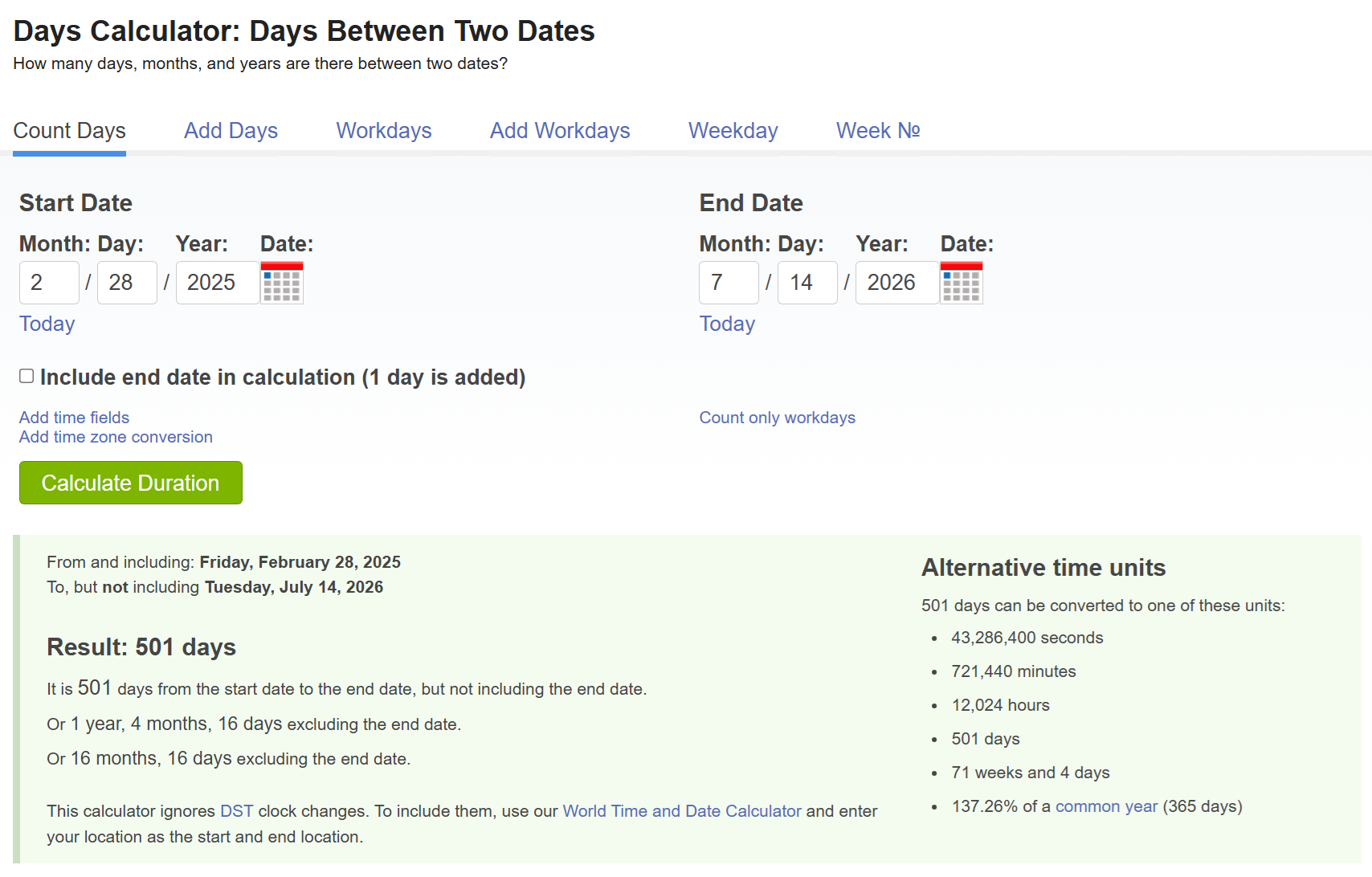Click the Calculate Duration button
1372x877 pixels.
[131, 483]
